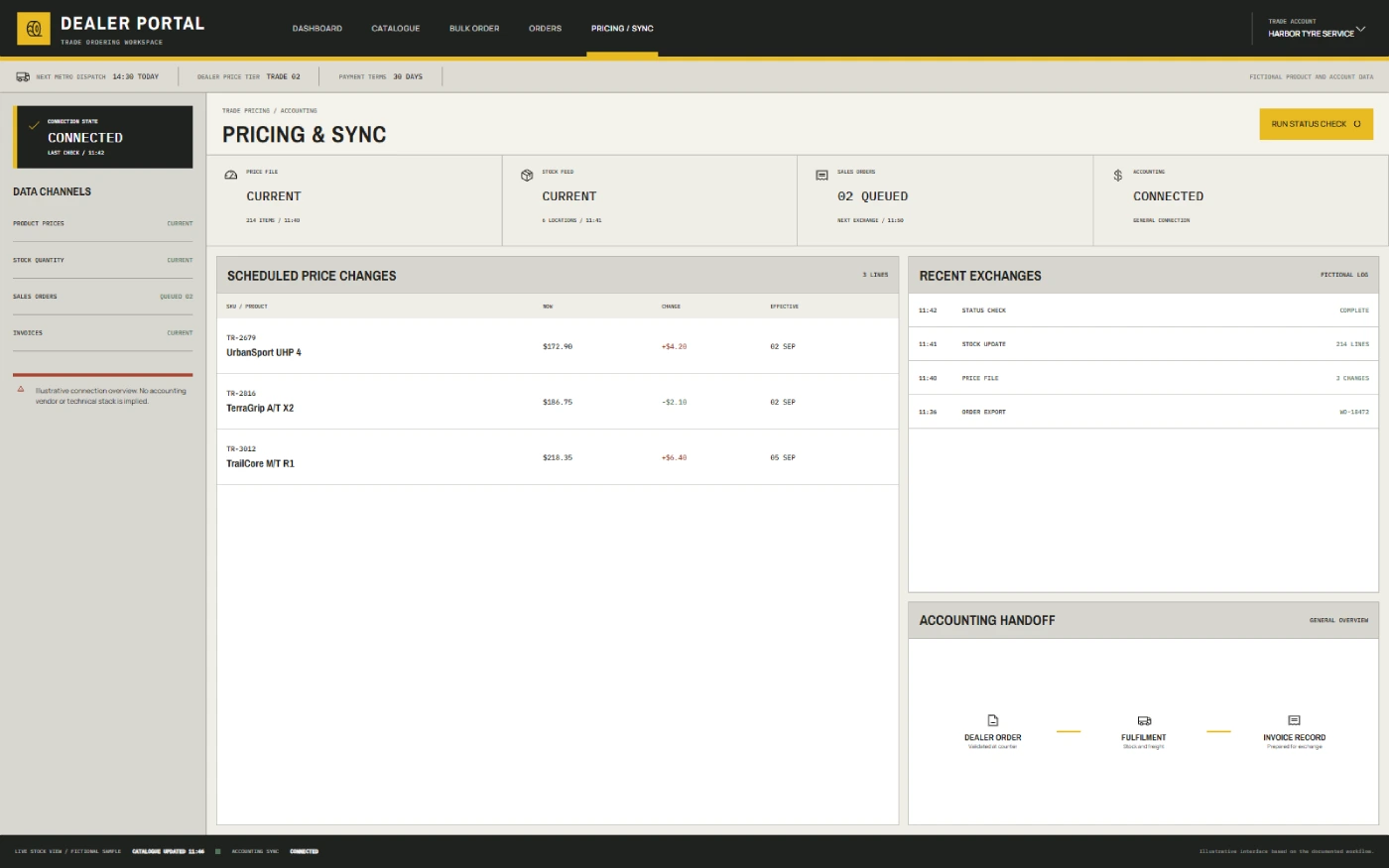
Task: Select Stock Quantity data channel
Action: coord(103,260)
